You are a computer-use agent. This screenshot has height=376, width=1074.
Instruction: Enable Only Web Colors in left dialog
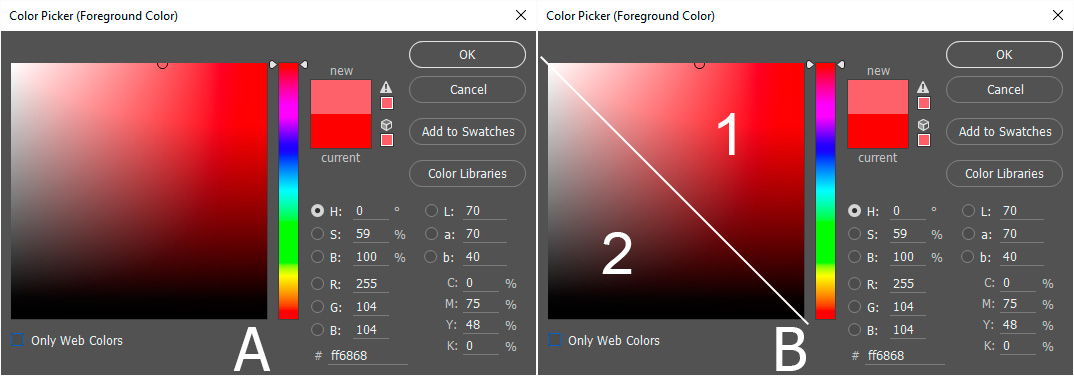coord(18,340)
